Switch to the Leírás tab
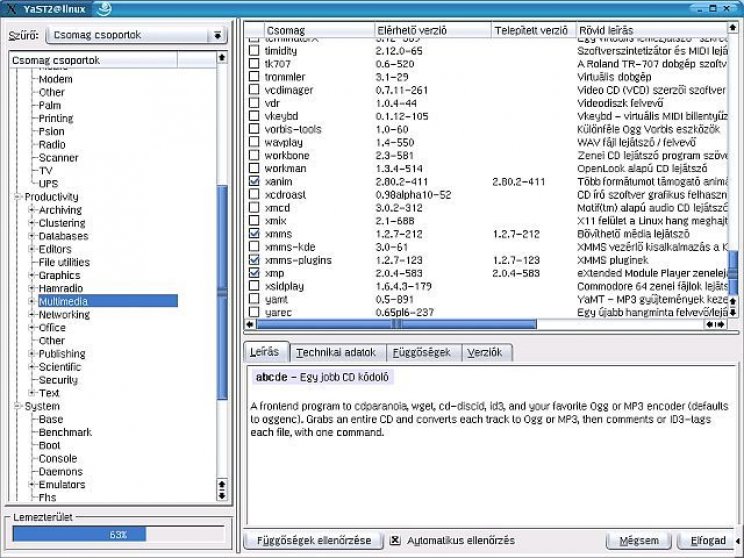744x558 pixels. point(265,352)
